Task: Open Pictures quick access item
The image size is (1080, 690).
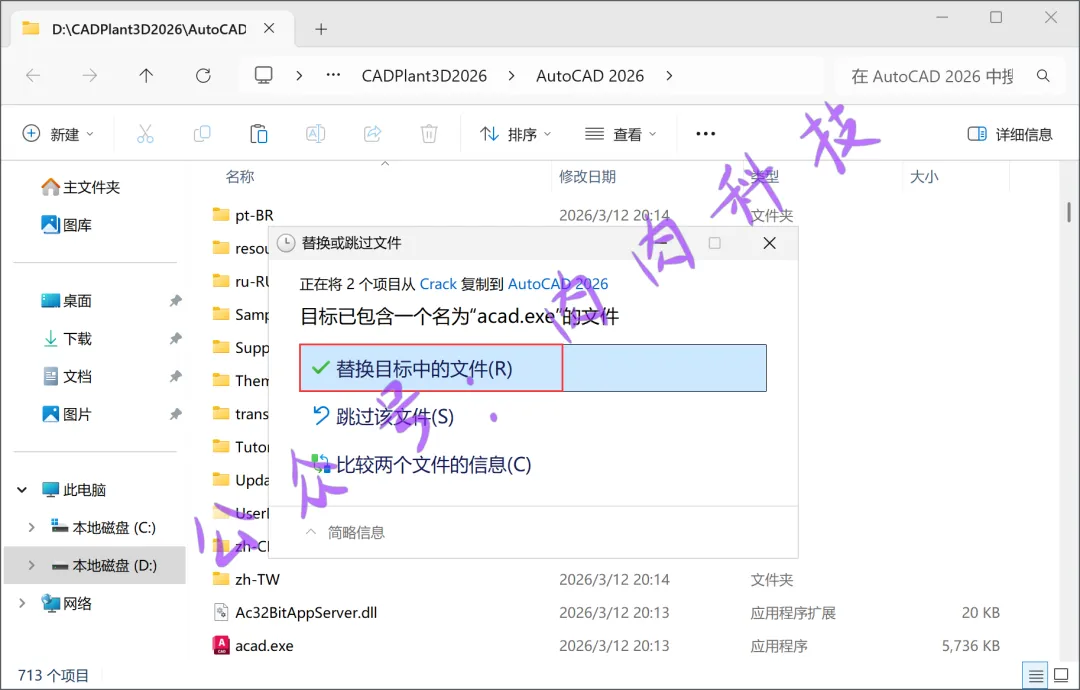Action: click(67, 414)
